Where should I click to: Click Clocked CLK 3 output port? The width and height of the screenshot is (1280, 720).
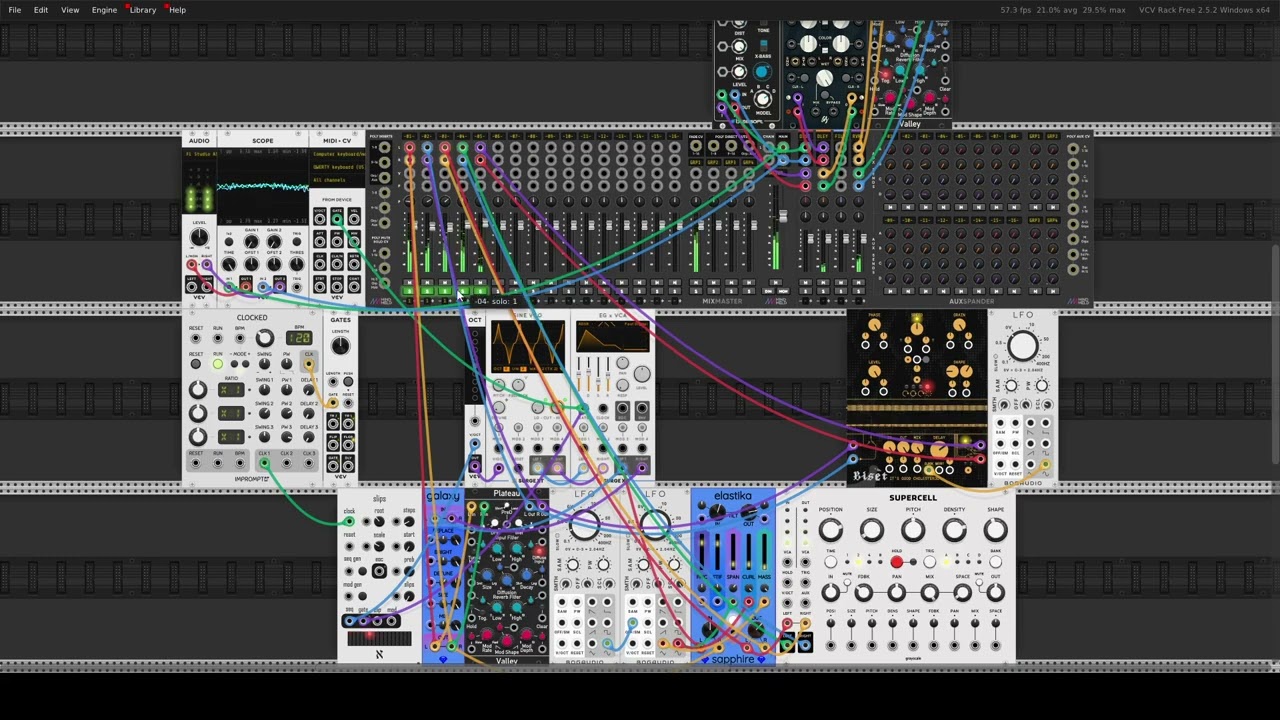[x=309, y=462]
